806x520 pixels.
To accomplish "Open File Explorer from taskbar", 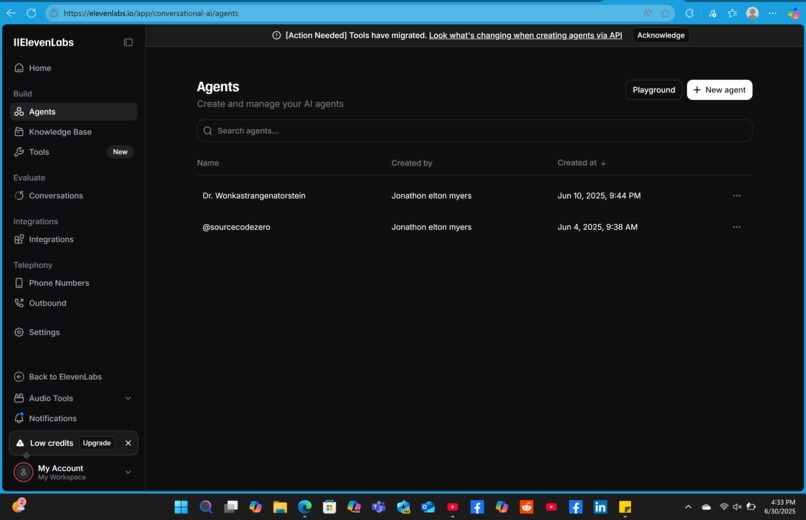I will (x=280, y=507).
